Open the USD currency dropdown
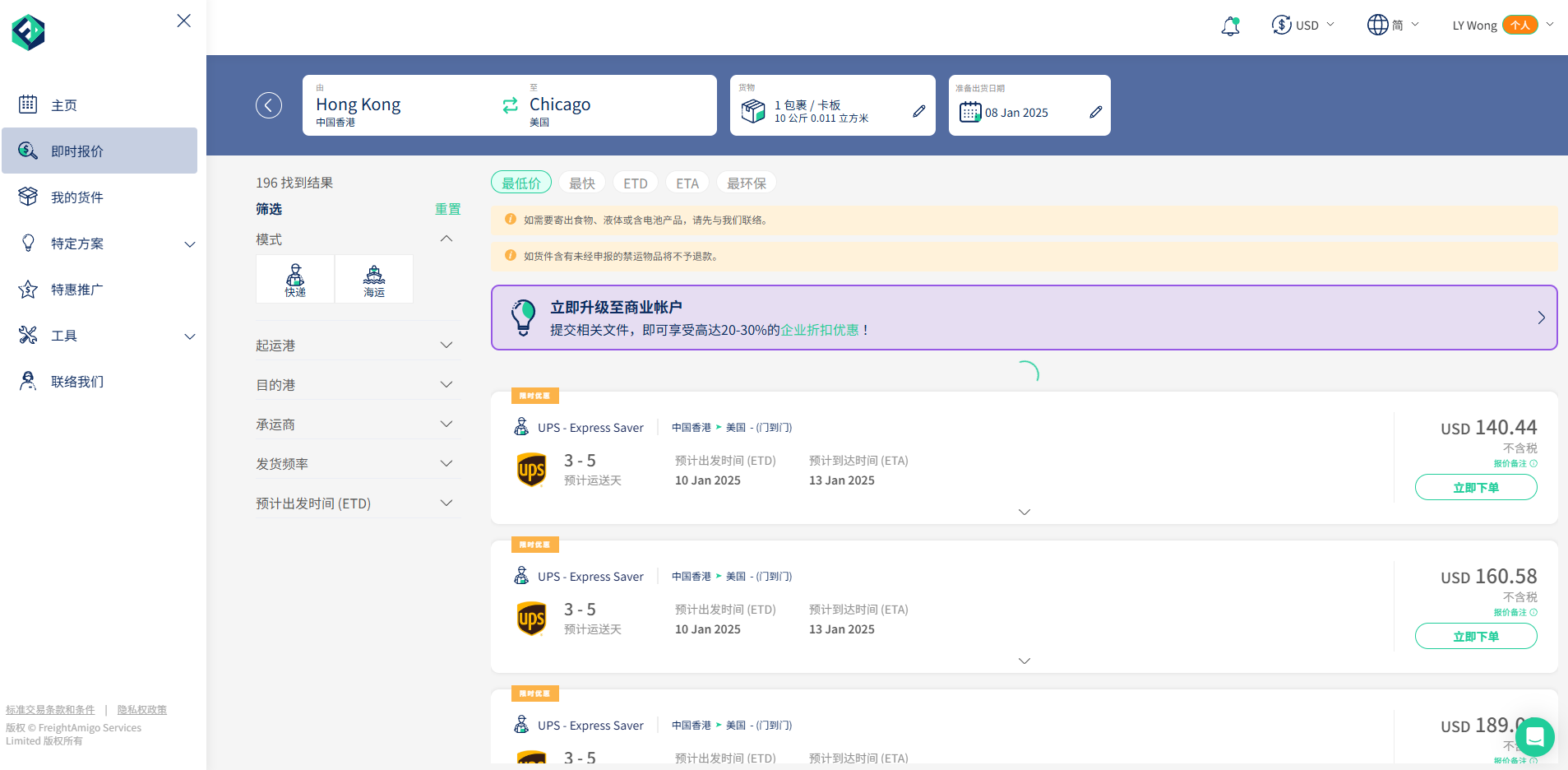This screenshot has width=1568, height=770. tap(1302, 25)
